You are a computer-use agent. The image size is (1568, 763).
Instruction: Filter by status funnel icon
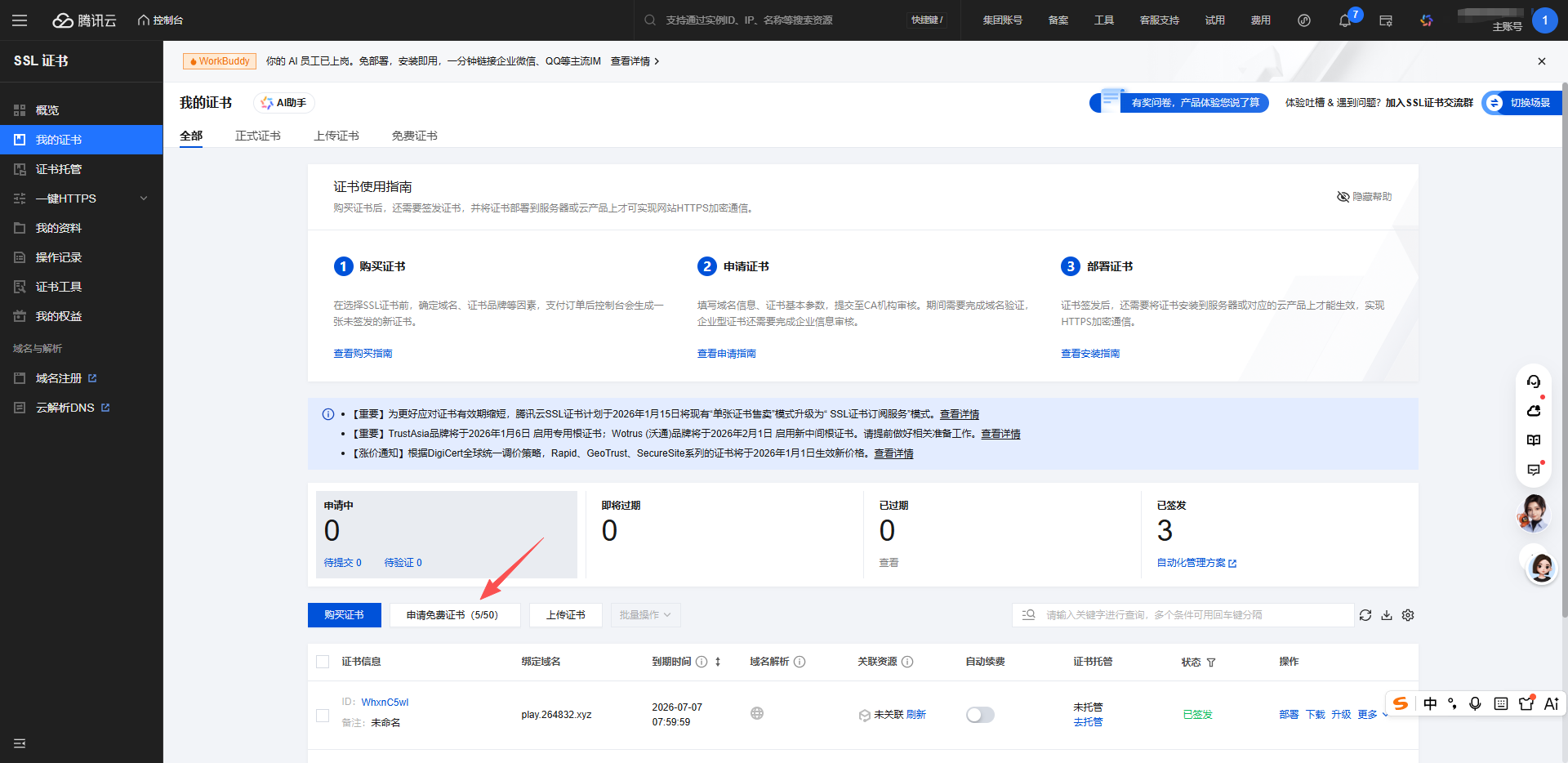tap(1211, 663)
